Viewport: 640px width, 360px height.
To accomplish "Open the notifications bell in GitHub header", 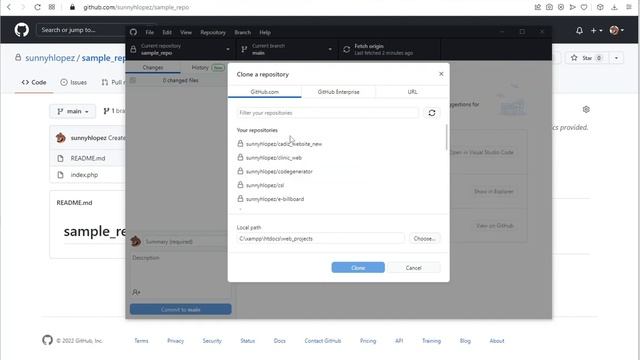I will (x=579, y=30).
